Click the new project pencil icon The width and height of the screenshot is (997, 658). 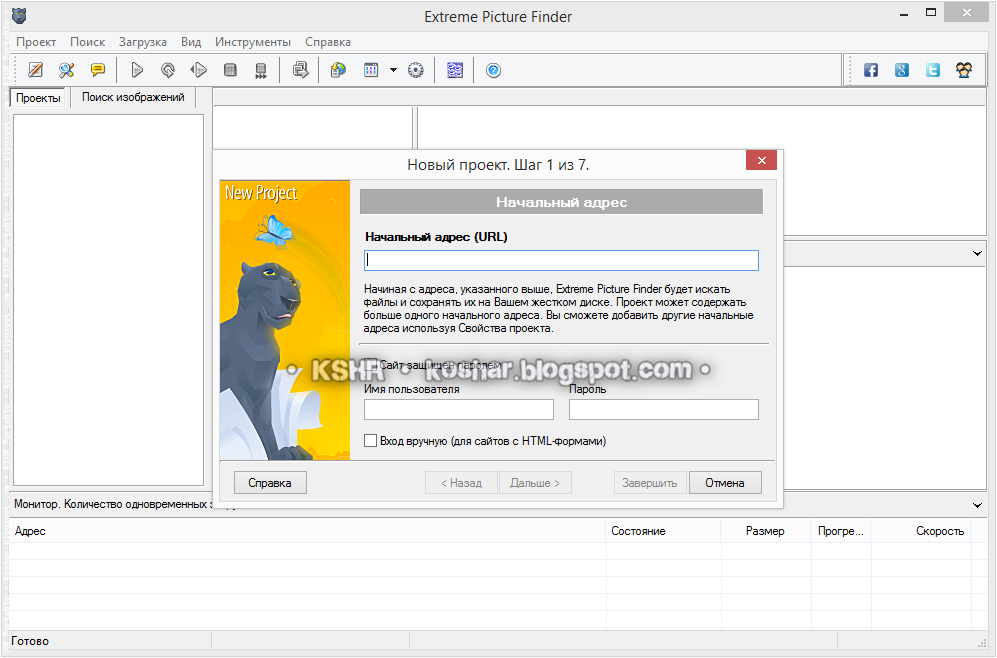pos(36,70)
